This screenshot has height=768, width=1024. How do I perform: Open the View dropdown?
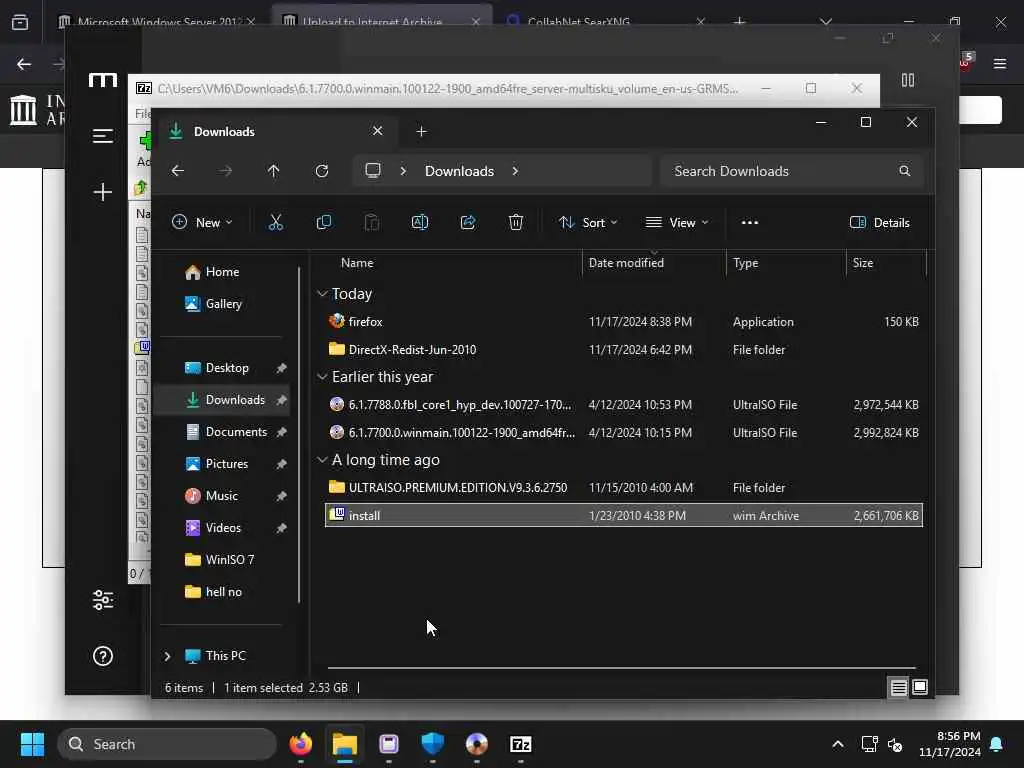pos(677,223)
